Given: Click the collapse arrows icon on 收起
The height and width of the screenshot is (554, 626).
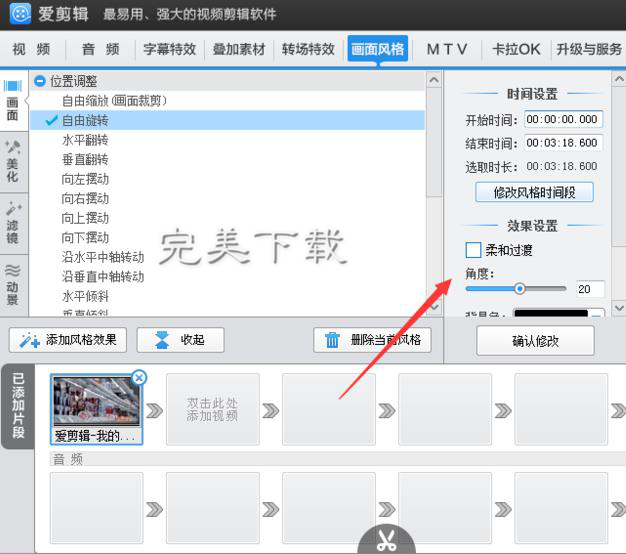Looking at the screenshot, I should click(162, 340).
